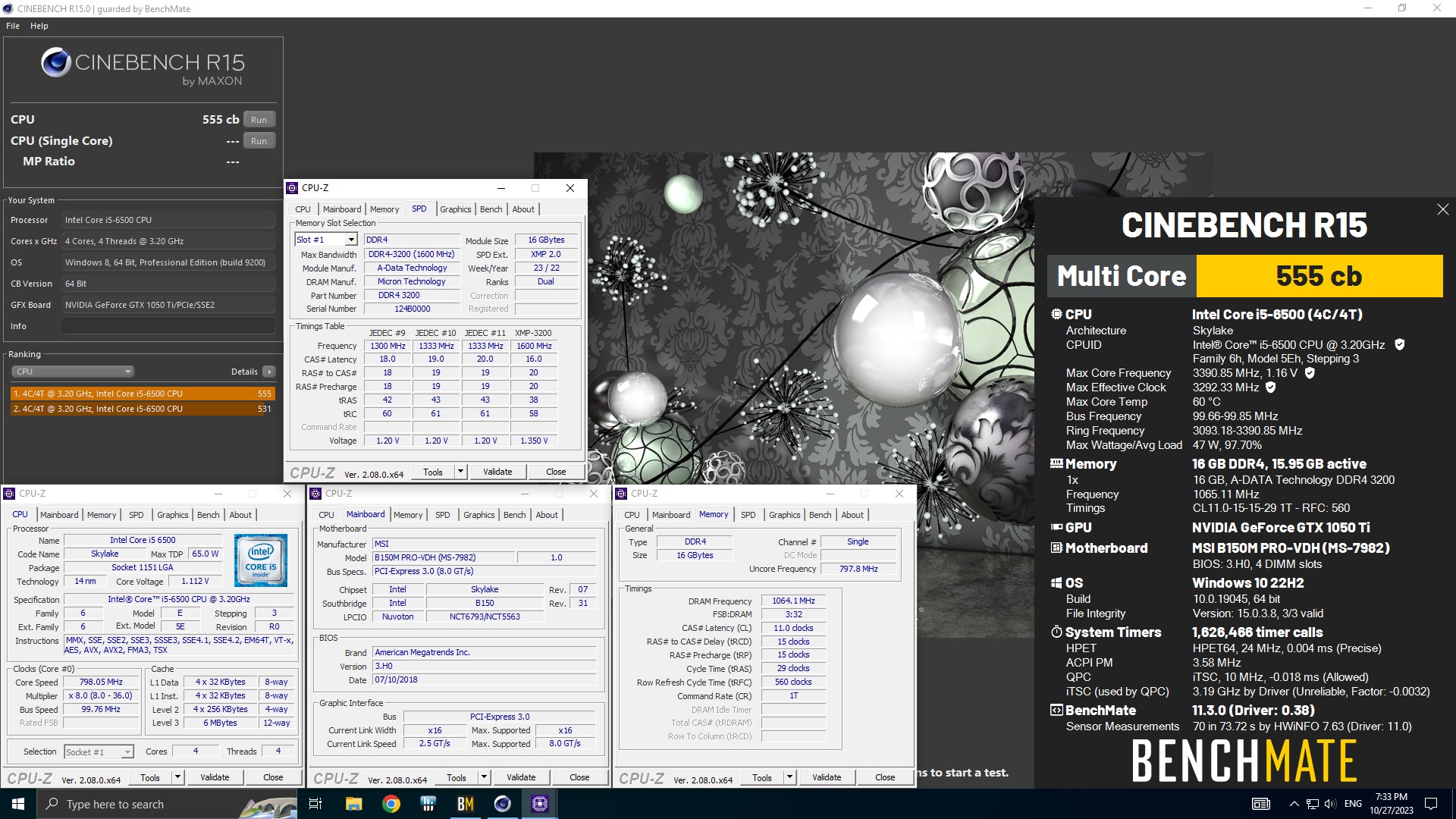Switch to Cinebench in the taskbar
1456x819 pixels.
coord(503,804)
